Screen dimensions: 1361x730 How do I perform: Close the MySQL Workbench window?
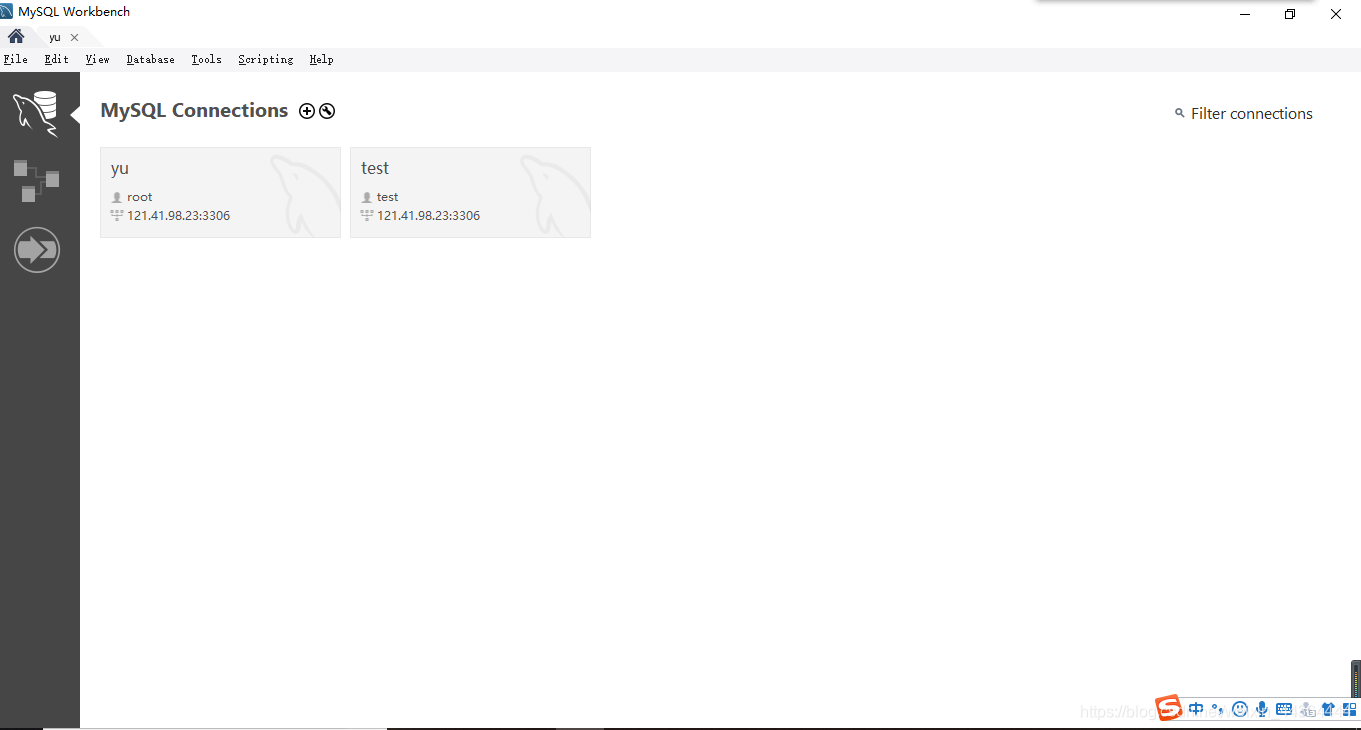click(1336, 14)
